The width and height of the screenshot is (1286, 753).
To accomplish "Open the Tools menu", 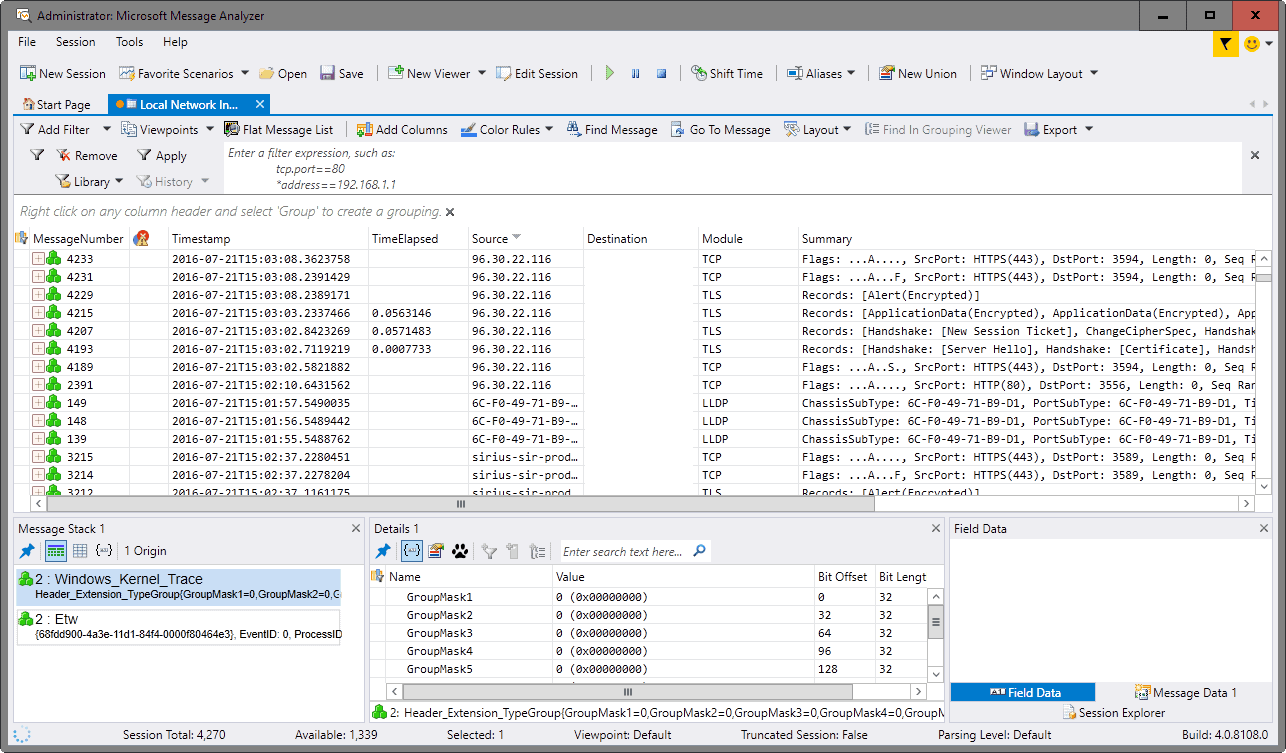I will (x=129, y=42).
